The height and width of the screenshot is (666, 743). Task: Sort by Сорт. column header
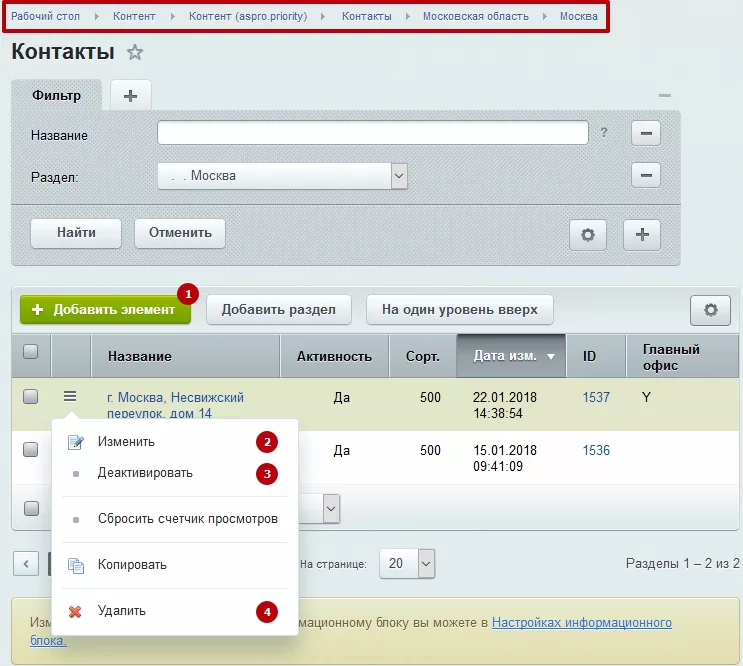(423, 356)
